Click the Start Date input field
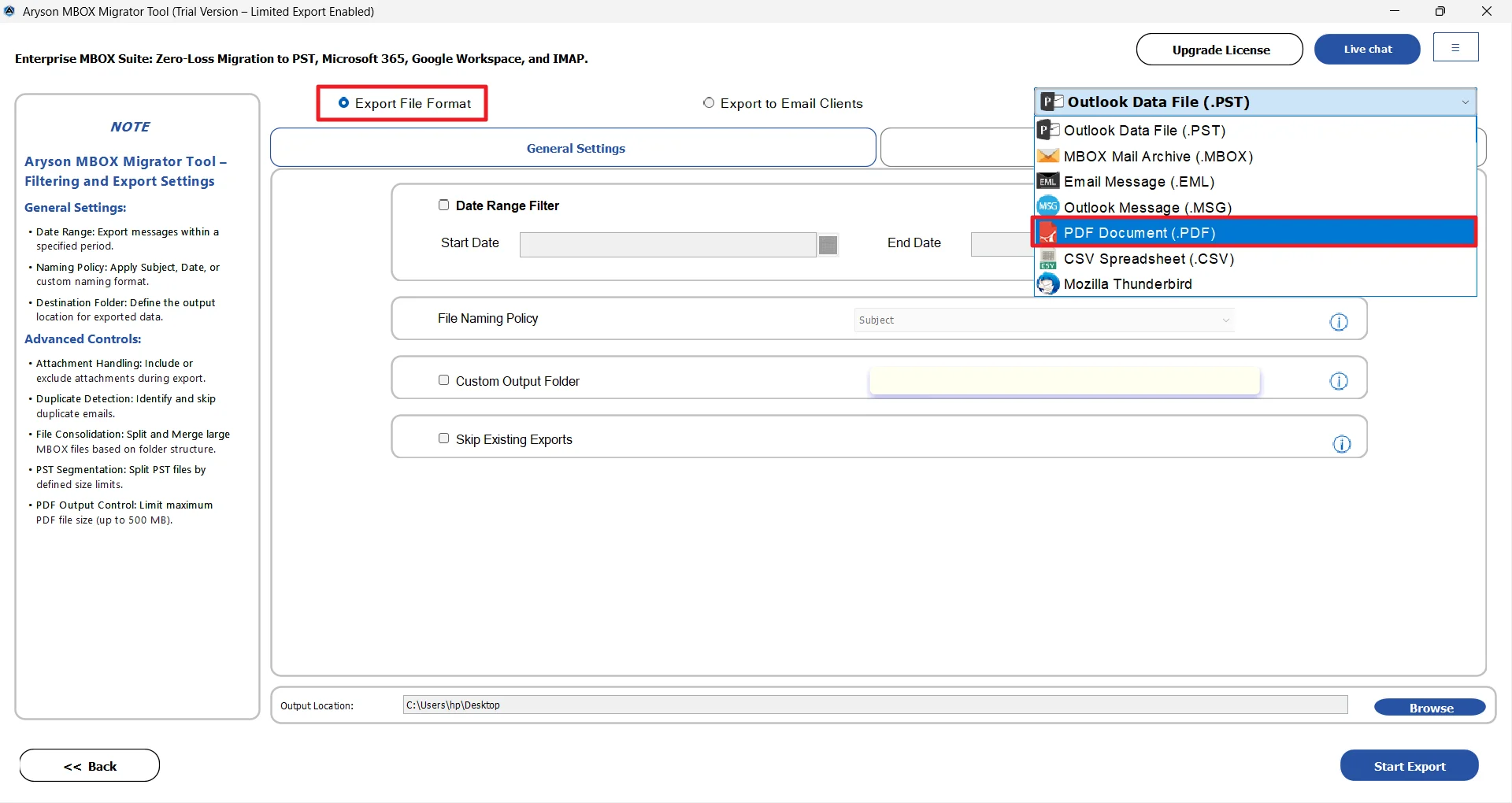This screenshot has height=803, width=1512. click(x=667, y=245)
